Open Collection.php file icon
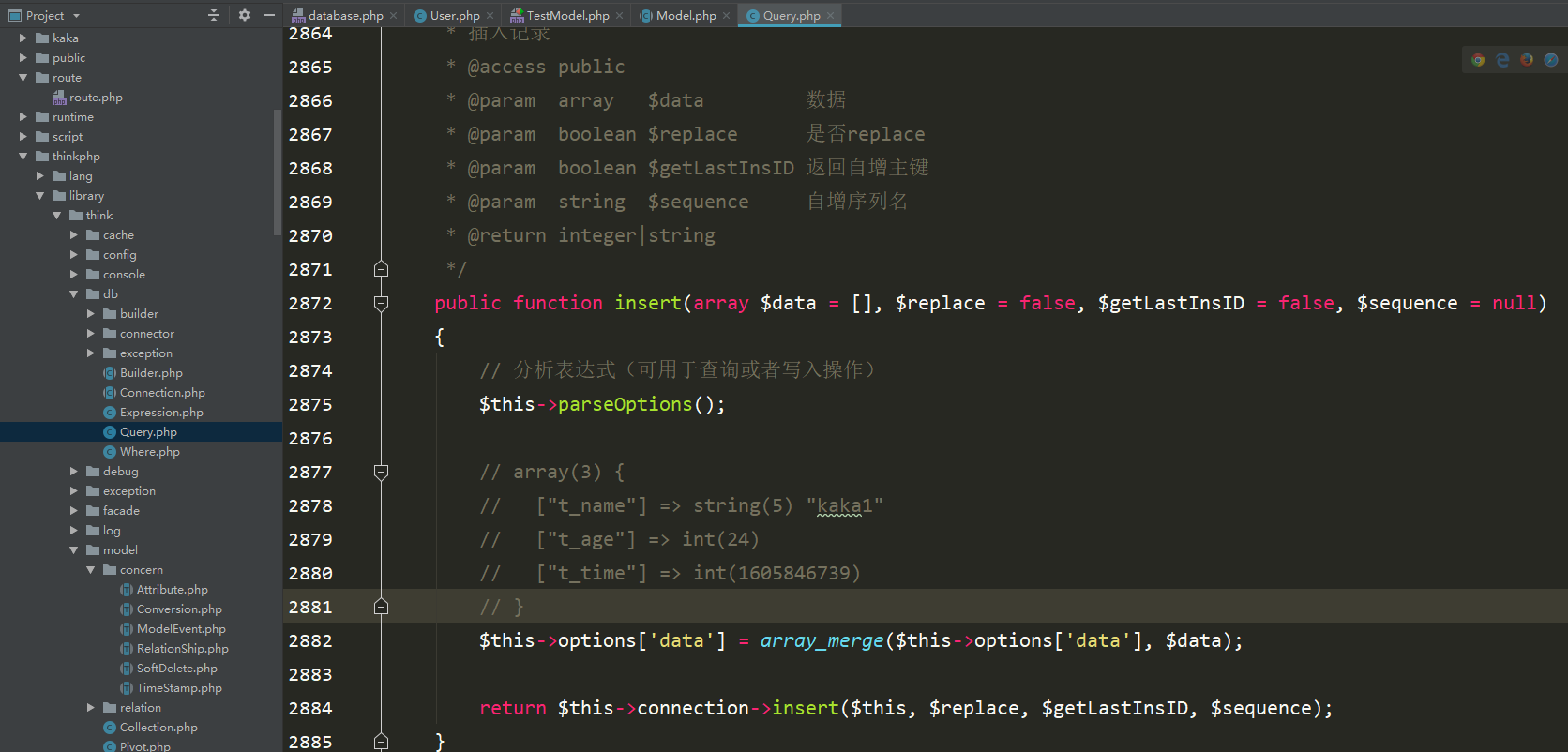The width and height of the screenshot is (1568, 752). [x=110, y=728]
